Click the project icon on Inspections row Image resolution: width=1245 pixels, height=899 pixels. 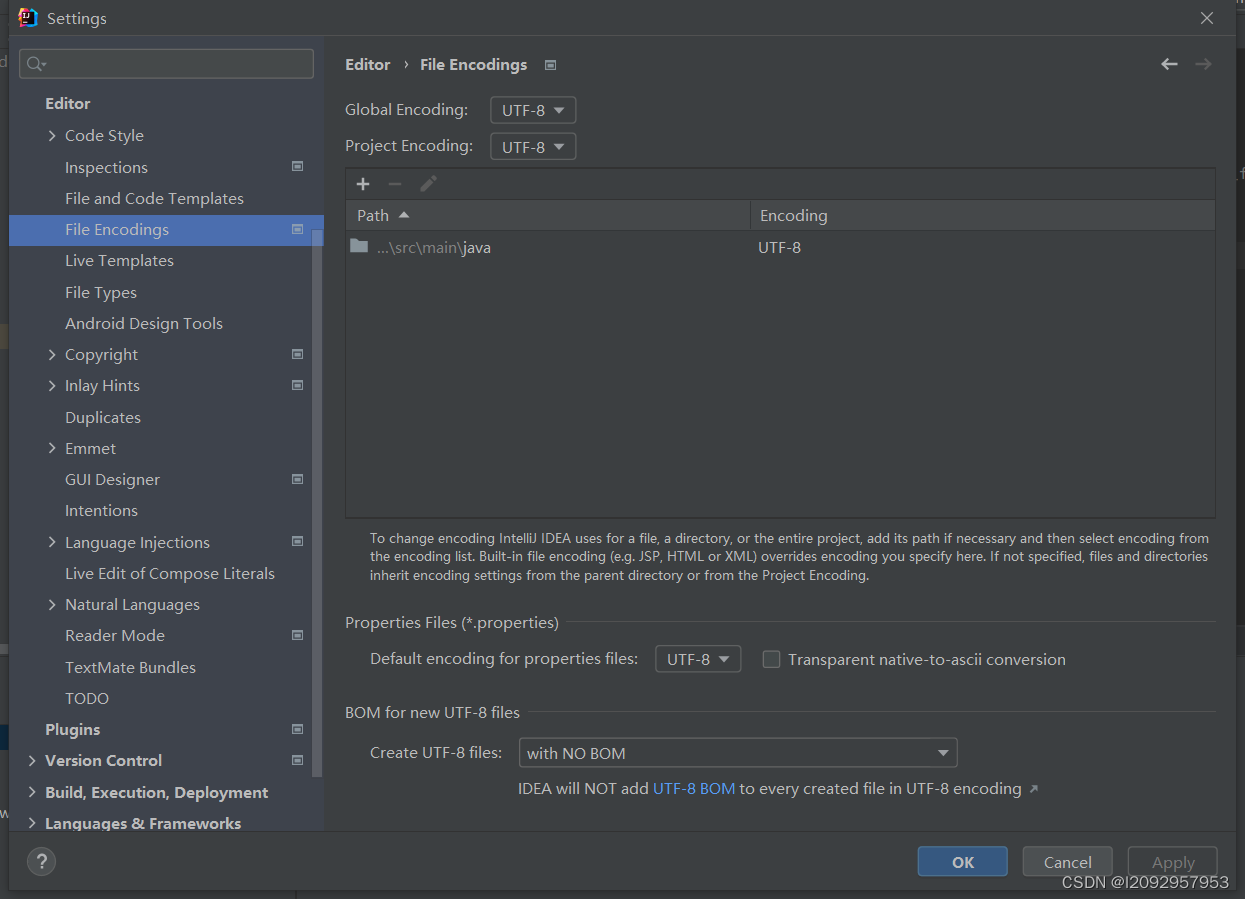tap(297, 166)
